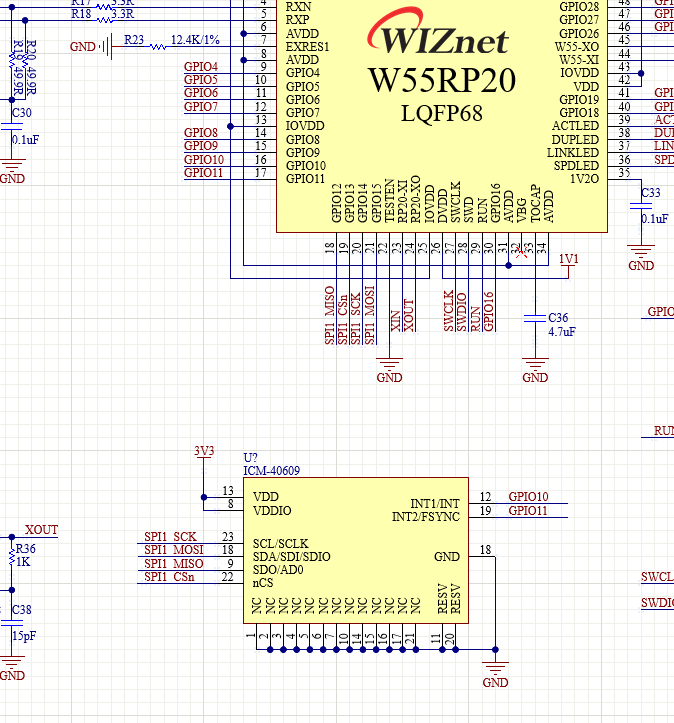Image resolution: width=674 pixels, height=723 pixels.
Task: Click the C30 designator
Action: (x=22, y=113)
